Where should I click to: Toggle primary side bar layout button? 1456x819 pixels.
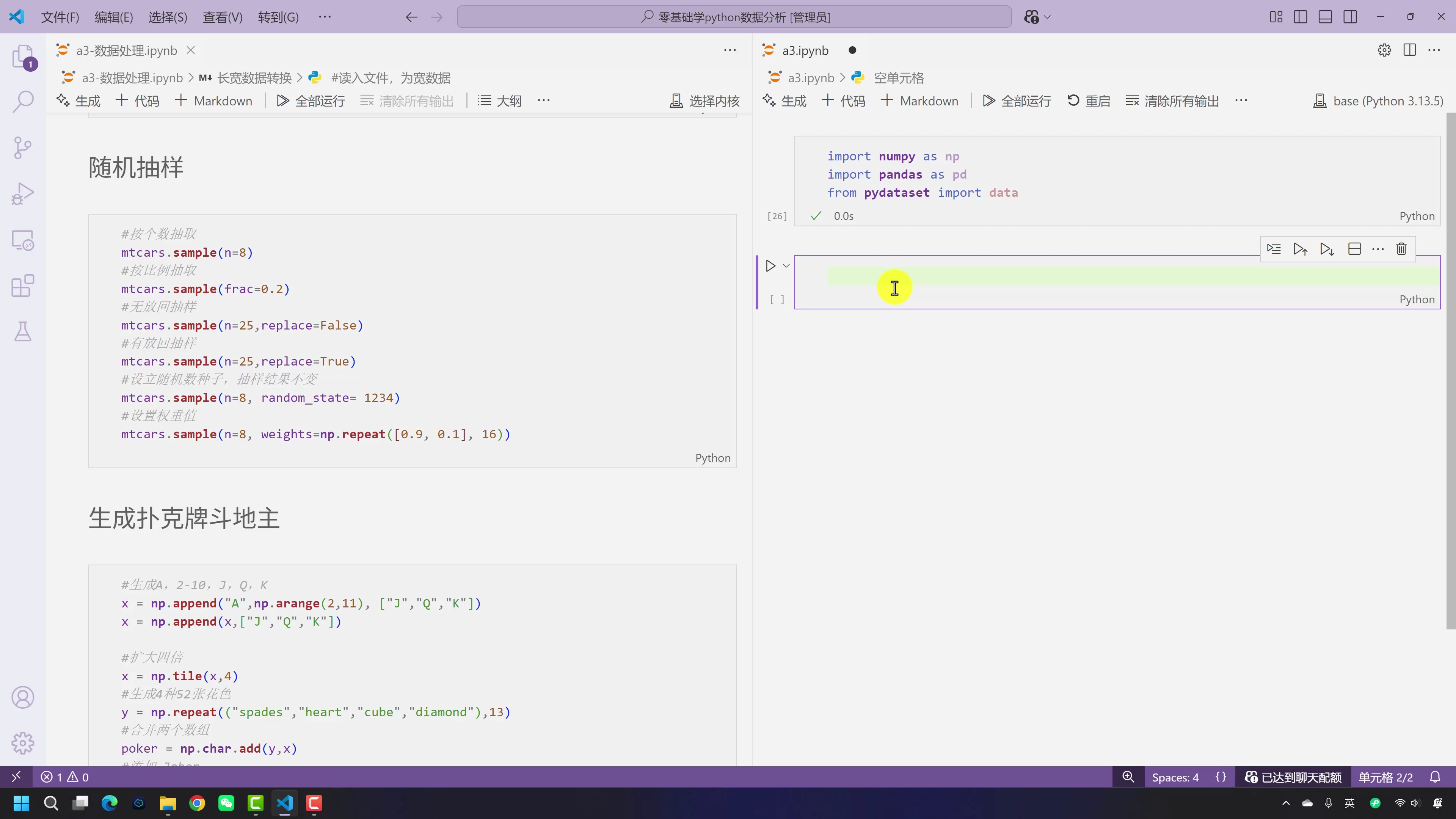[x=1301, y=17]
